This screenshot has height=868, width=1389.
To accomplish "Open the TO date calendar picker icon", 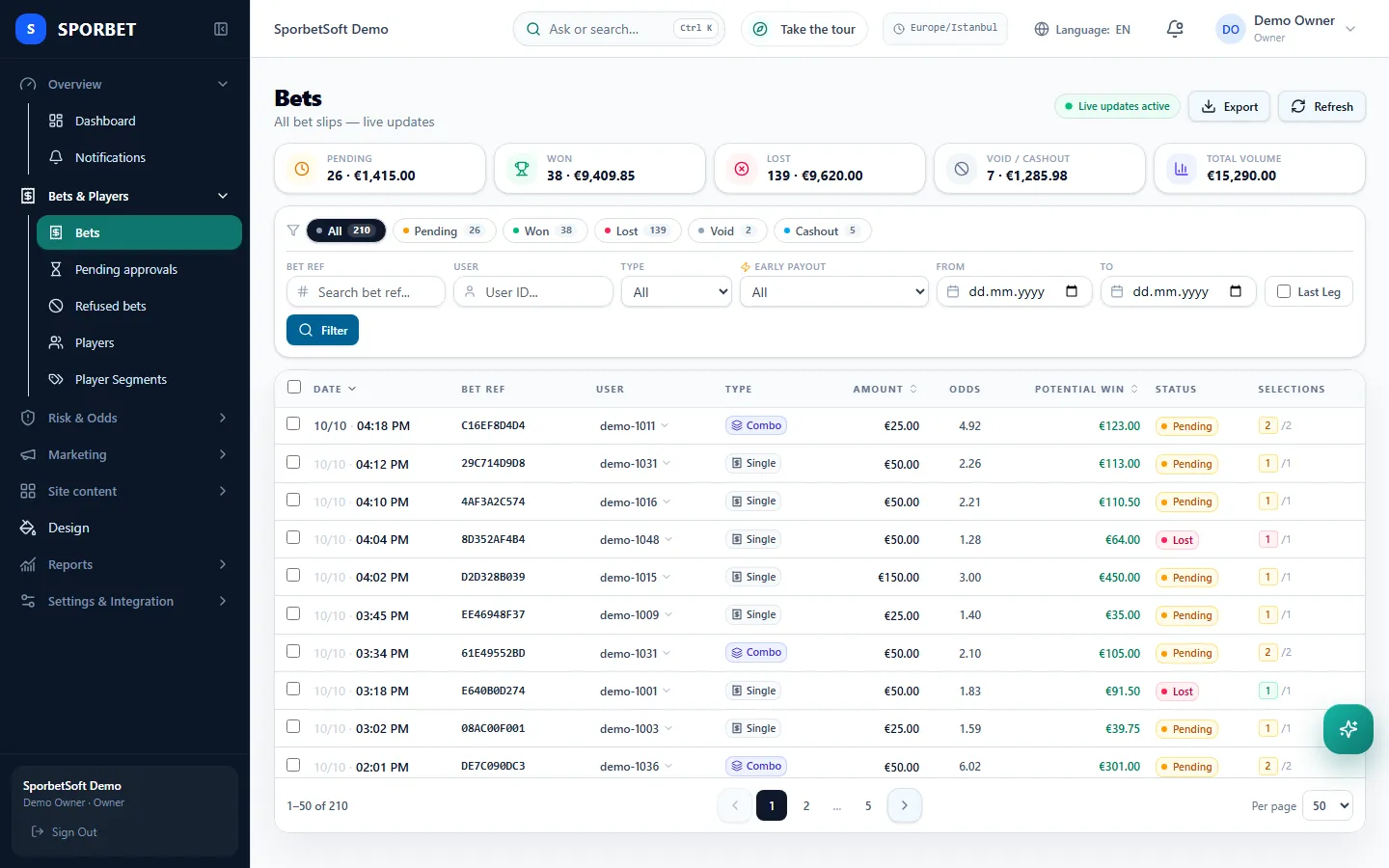I will [x=1236, y=291].
